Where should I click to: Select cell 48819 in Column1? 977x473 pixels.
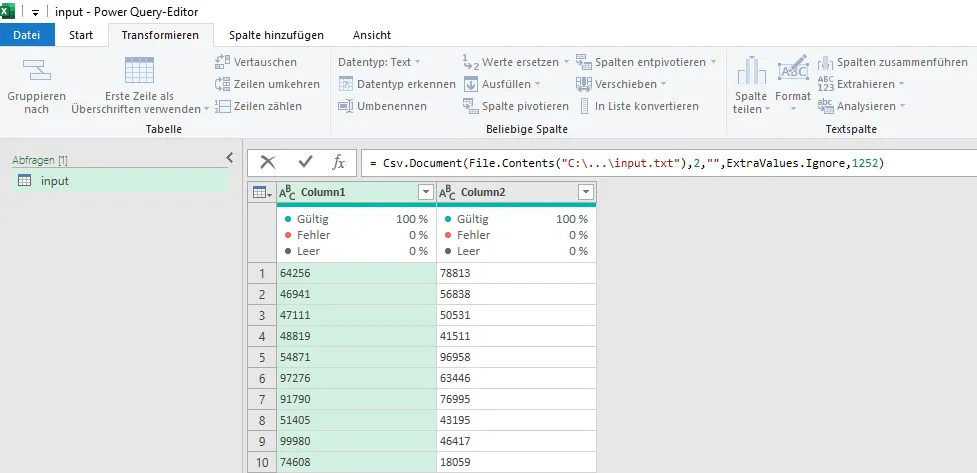(x=355, y=336)
